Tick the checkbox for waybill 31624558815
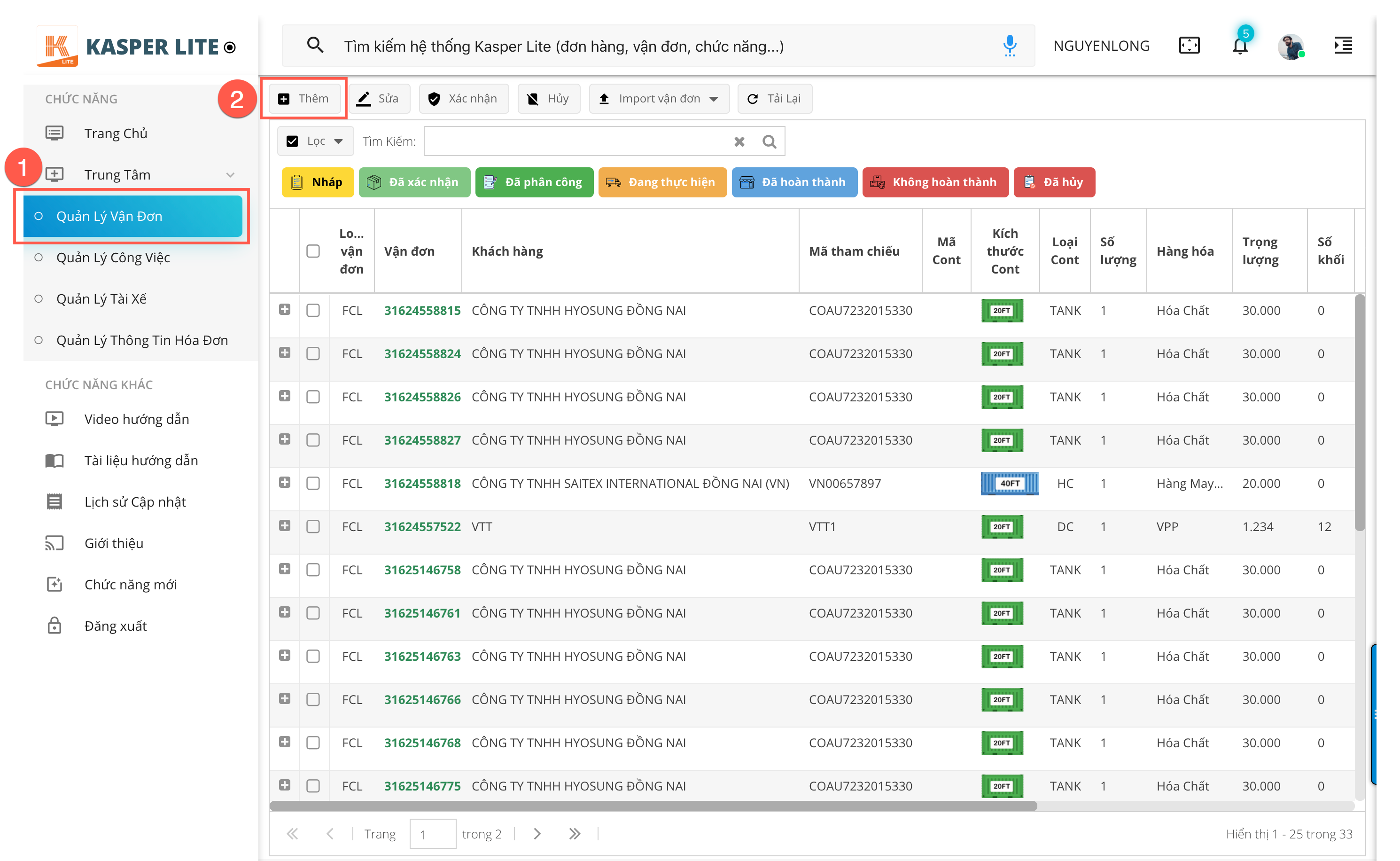The height and width of the screenshot is (861, 1400). [313, 310]
